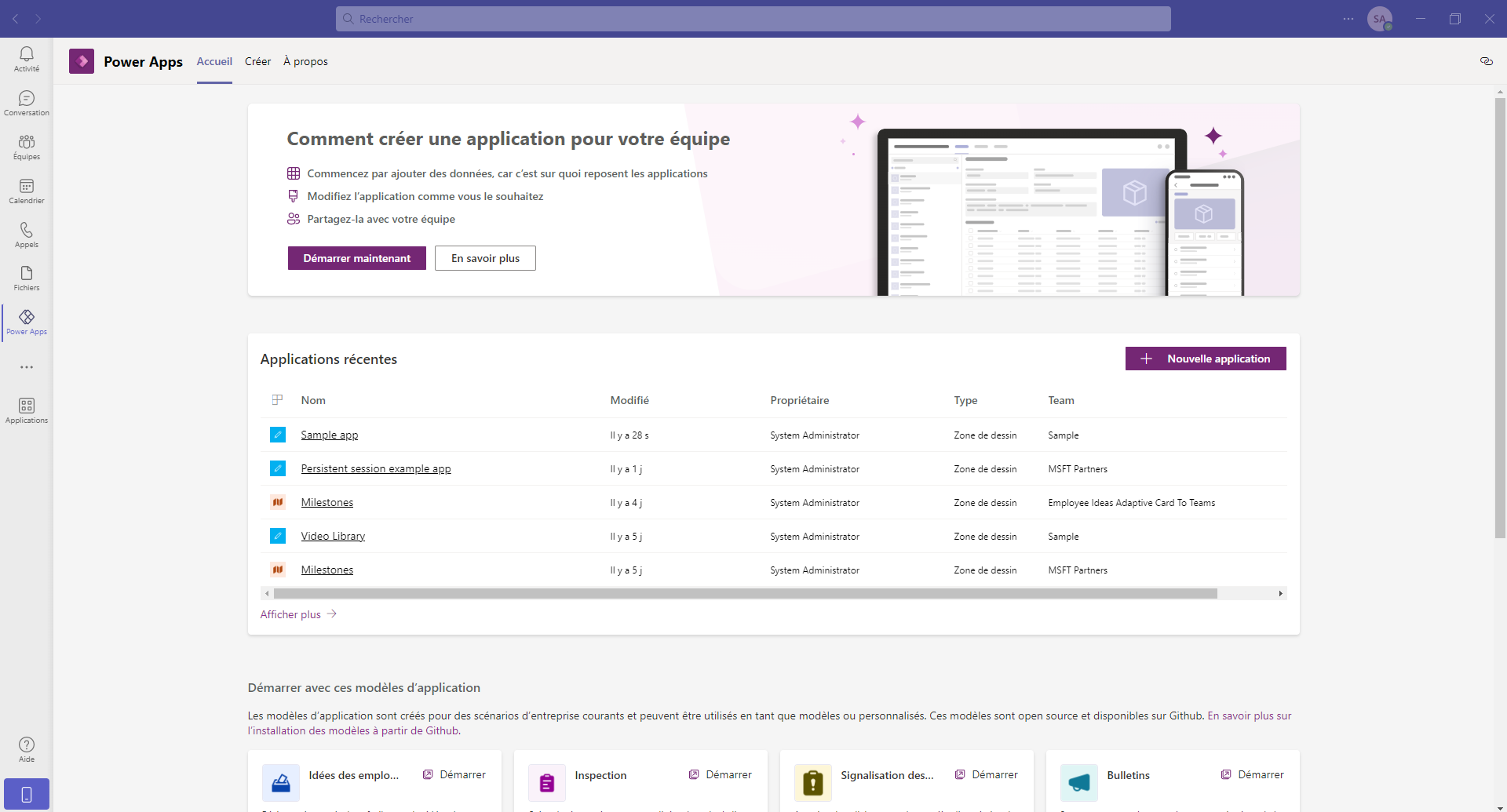Click in the Rechercher search field
Screen dimensions: 1507x812
click(x=753, y=19)
